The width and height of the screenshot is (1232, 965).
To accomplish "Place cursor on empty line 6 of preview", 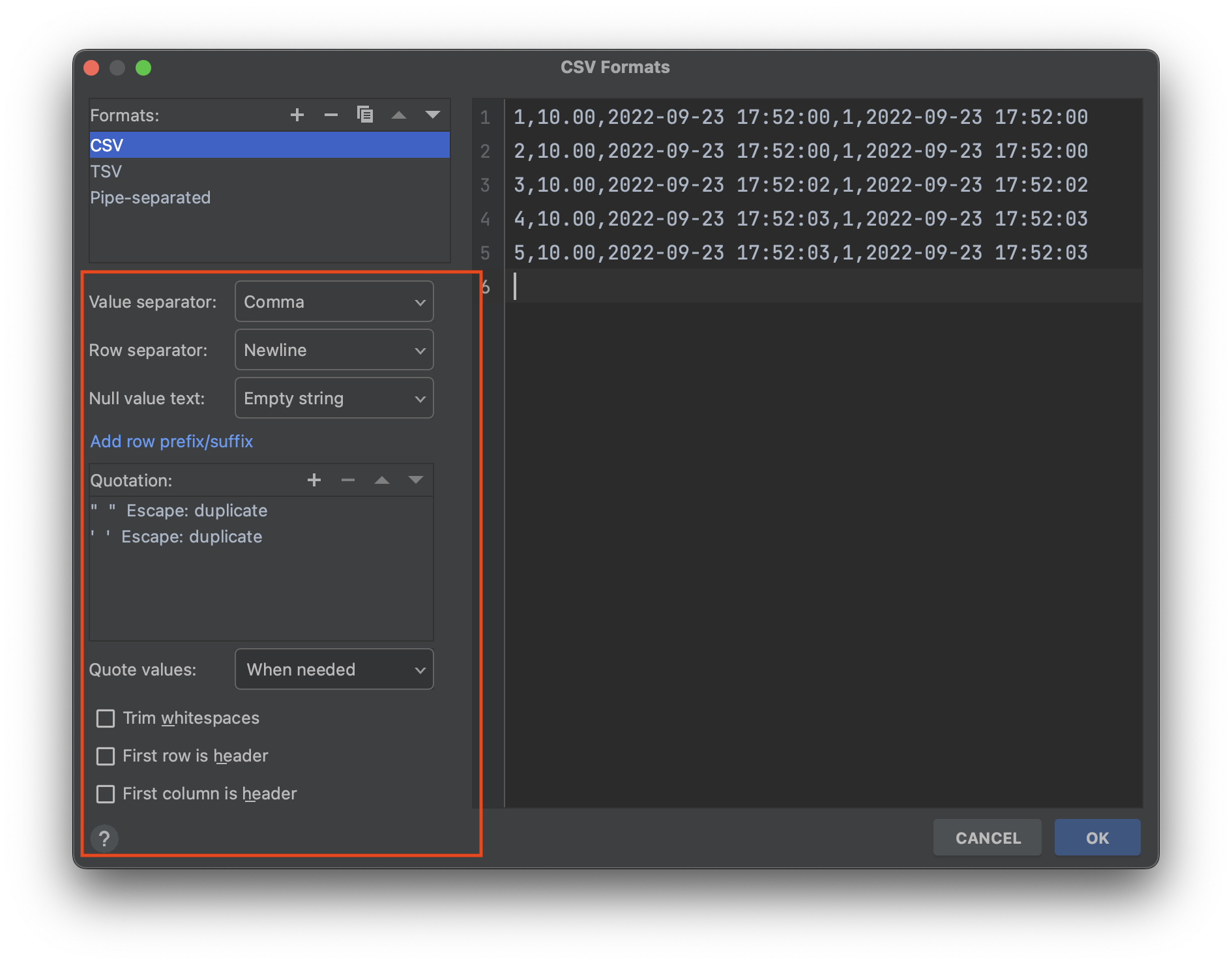I will coord(824,286).
